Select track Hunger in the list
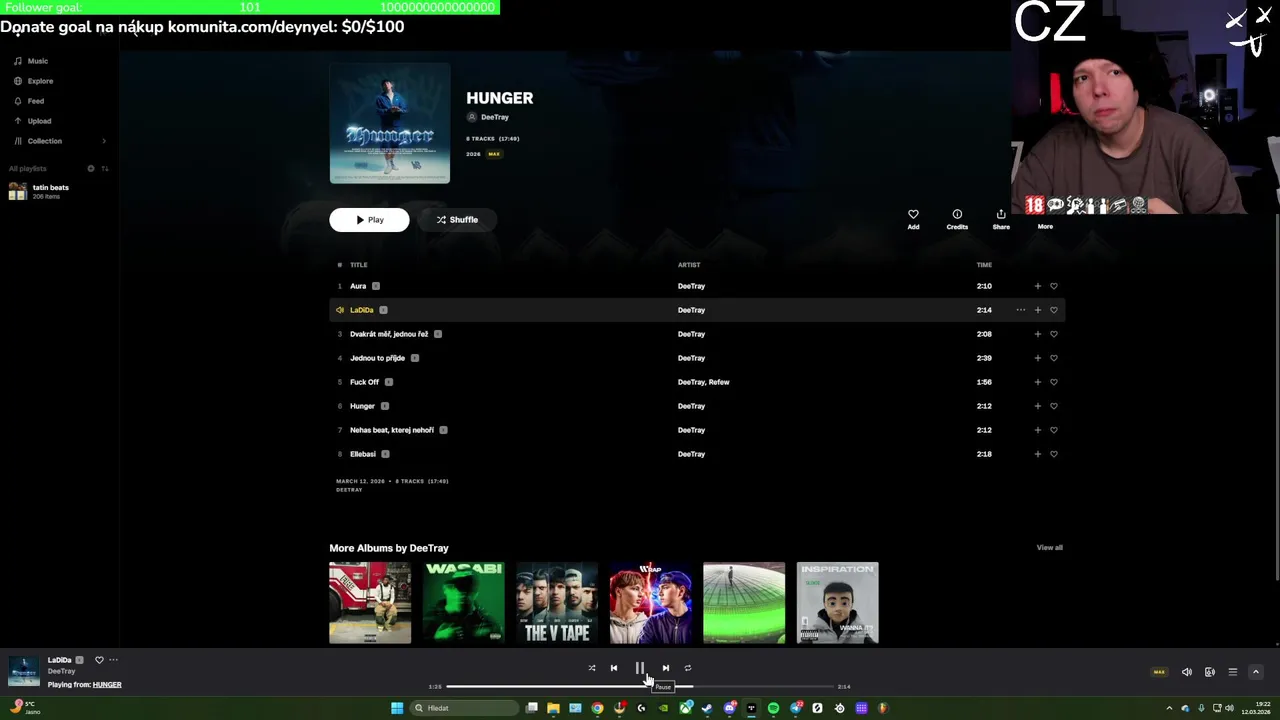This screenshot has width=1280, height=720. click(x=362, y=406)
